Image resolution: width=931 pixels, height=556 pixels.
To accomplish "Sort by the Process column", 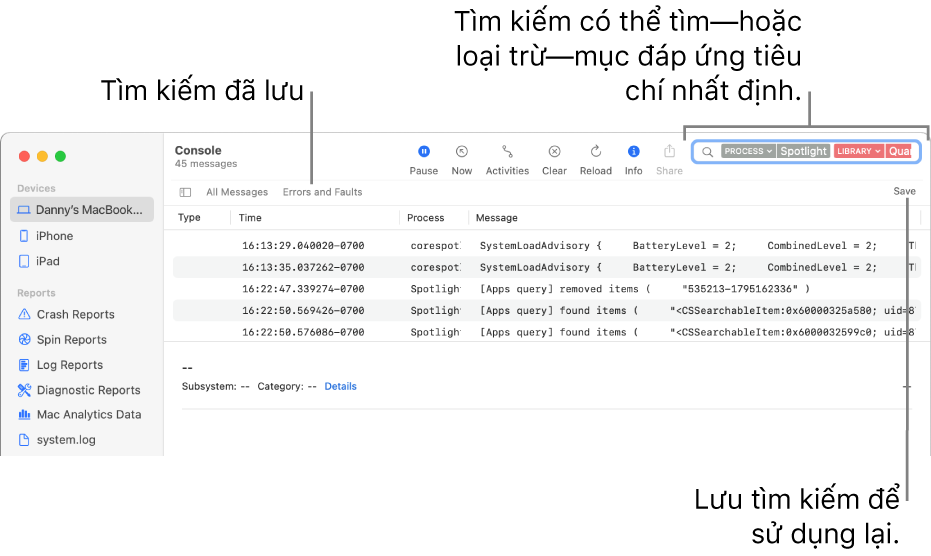I will click(425, 217).
